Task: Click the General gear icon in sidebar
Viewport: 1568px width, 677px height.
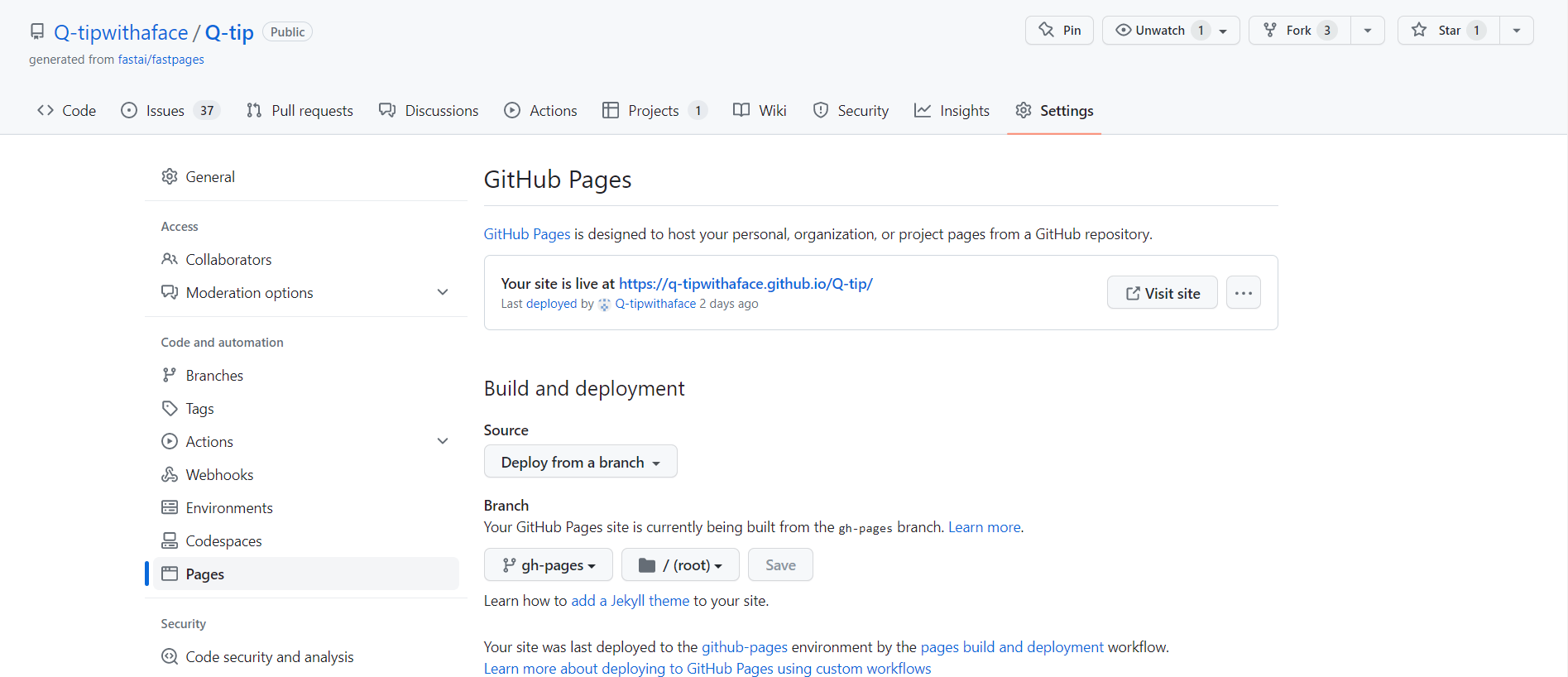Action: pos(170,176)
